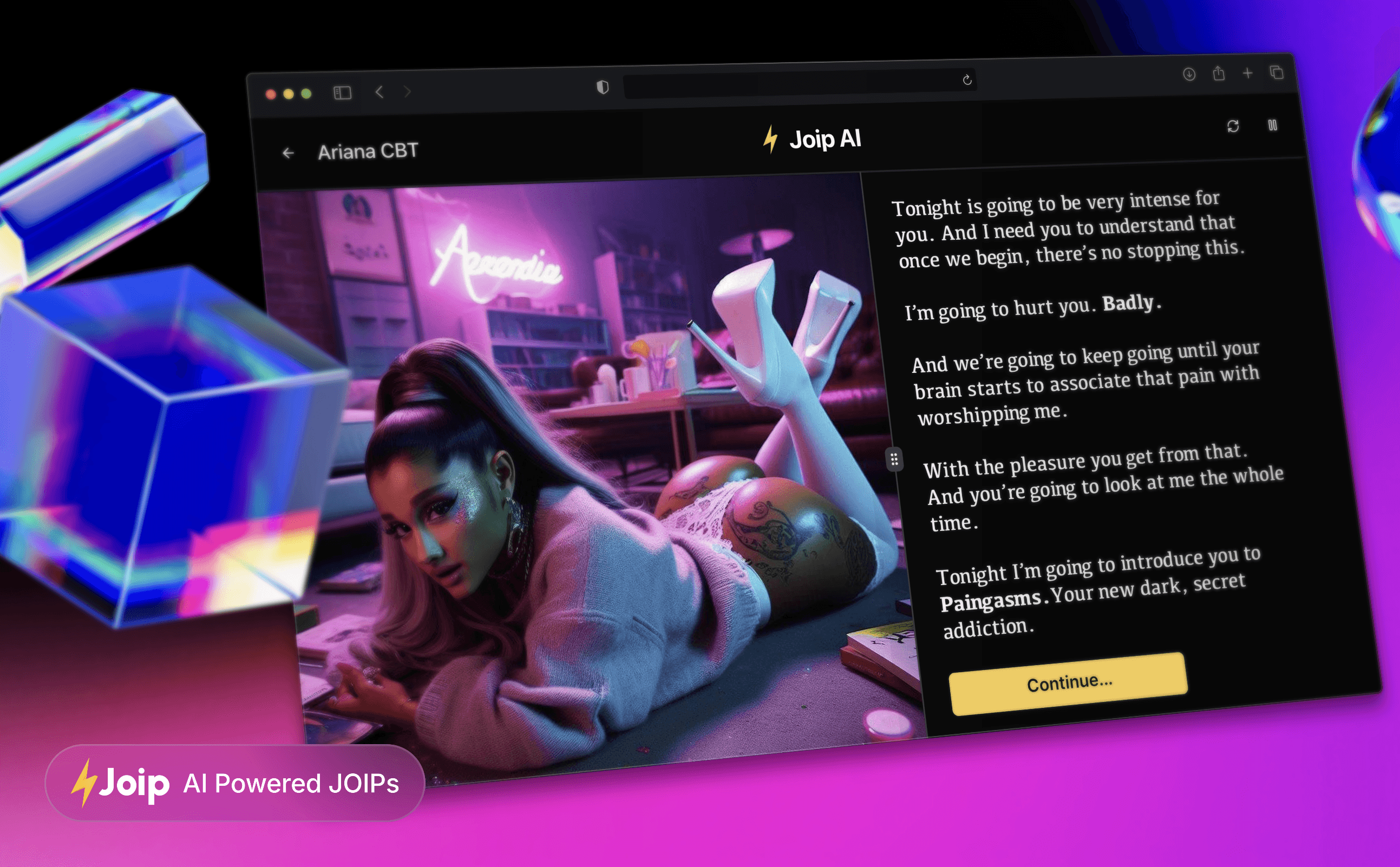Open a new tab with the plus icon
Image resolution: width=1400 pixels, height=867 pixels.
tap(1247, 73)
